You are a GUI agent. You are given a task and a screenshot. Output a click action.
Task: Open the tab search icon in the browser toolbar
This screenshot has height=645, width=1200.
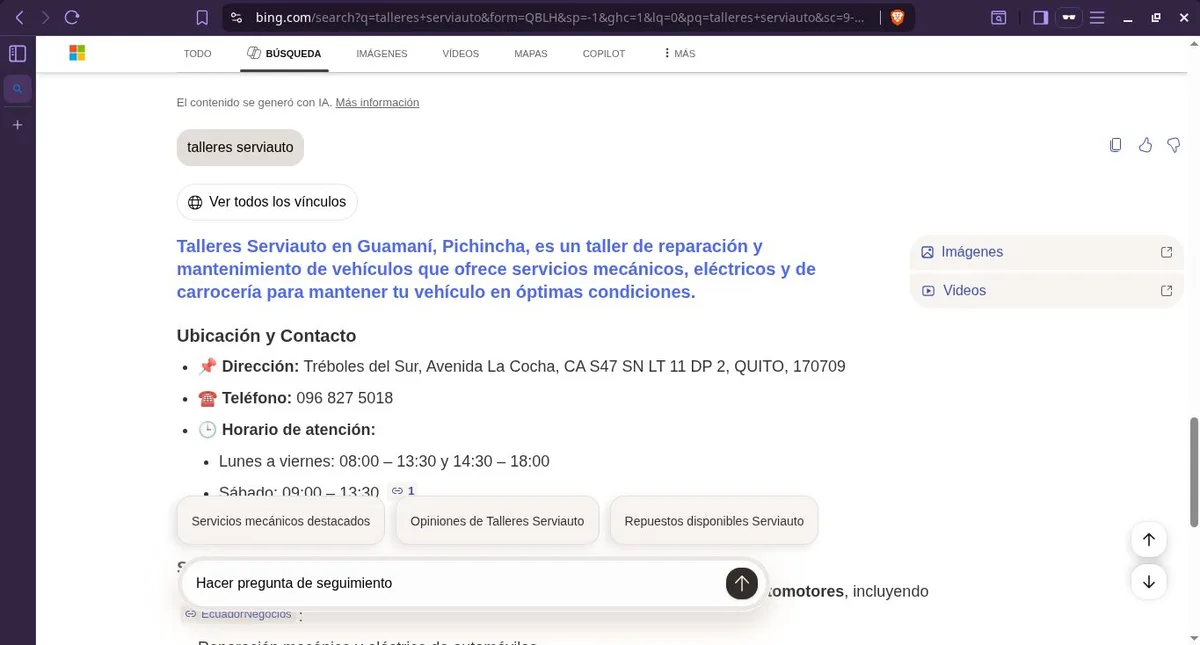(x=998, y=17)
